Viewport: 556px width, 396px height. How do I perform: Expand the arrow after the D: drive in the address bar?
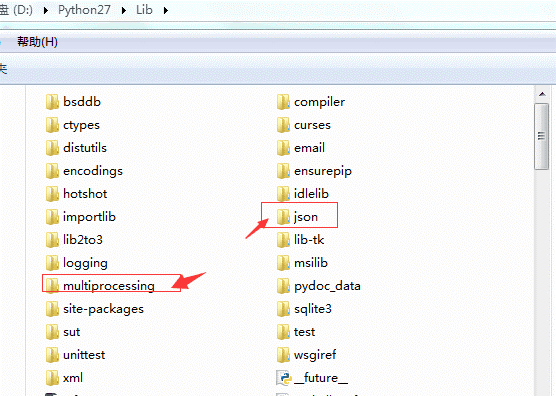[46, 10]
